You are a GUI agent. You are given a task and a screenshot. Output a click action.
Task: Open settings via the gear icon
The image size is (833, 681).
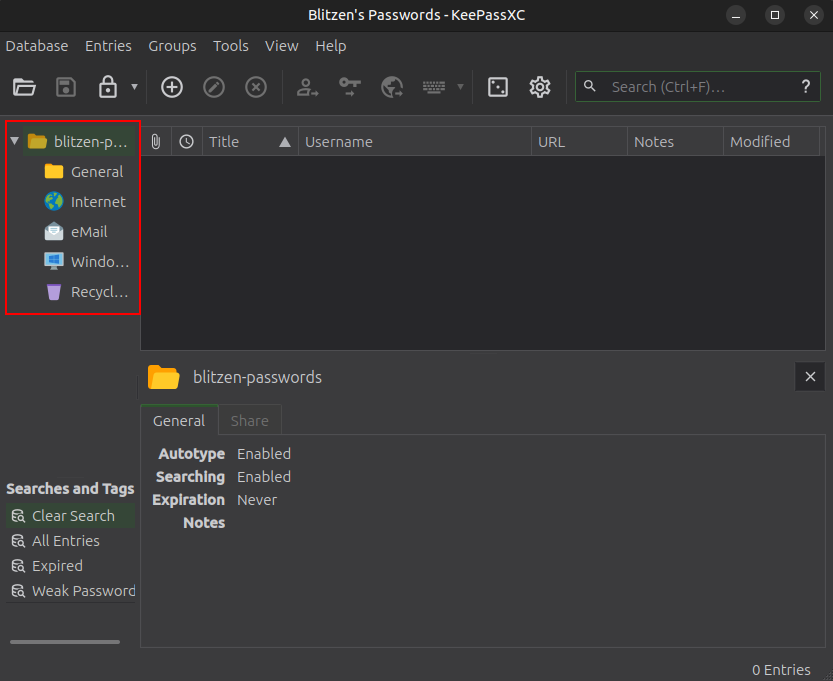(x=540, y=87)
